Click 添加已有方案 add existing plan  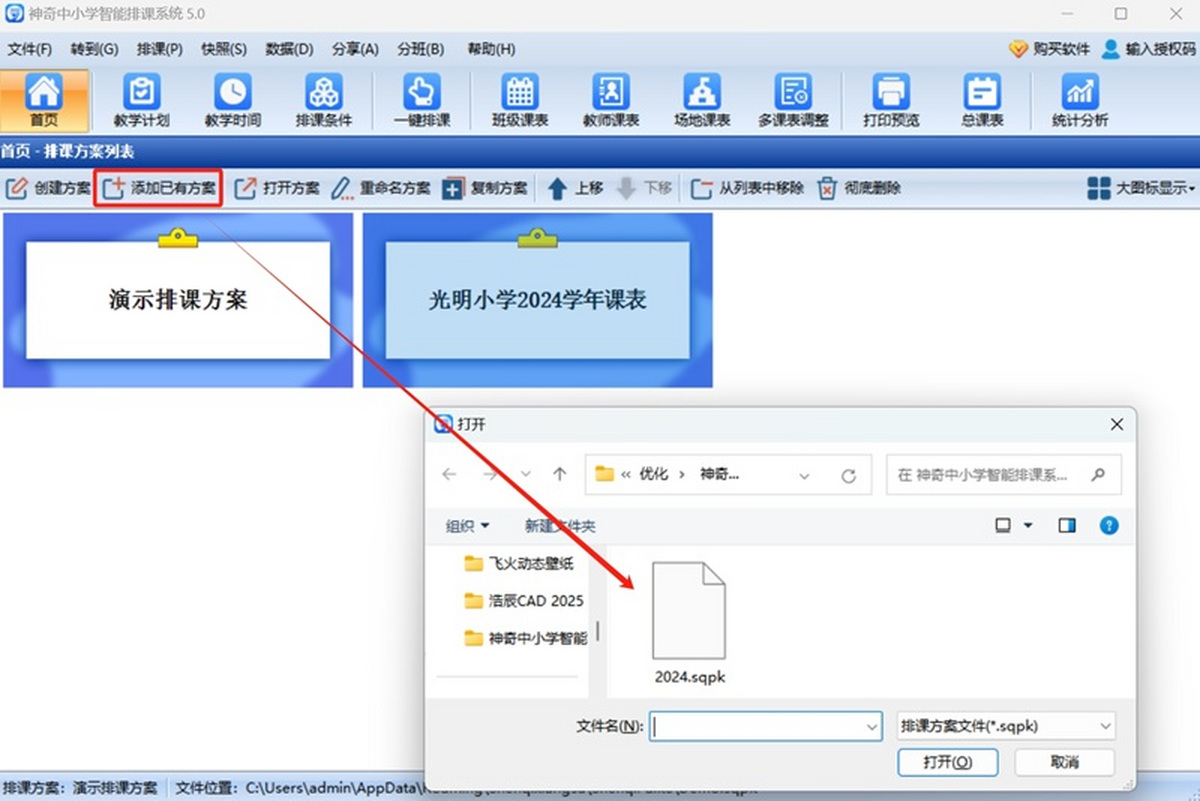pos(159,188)
